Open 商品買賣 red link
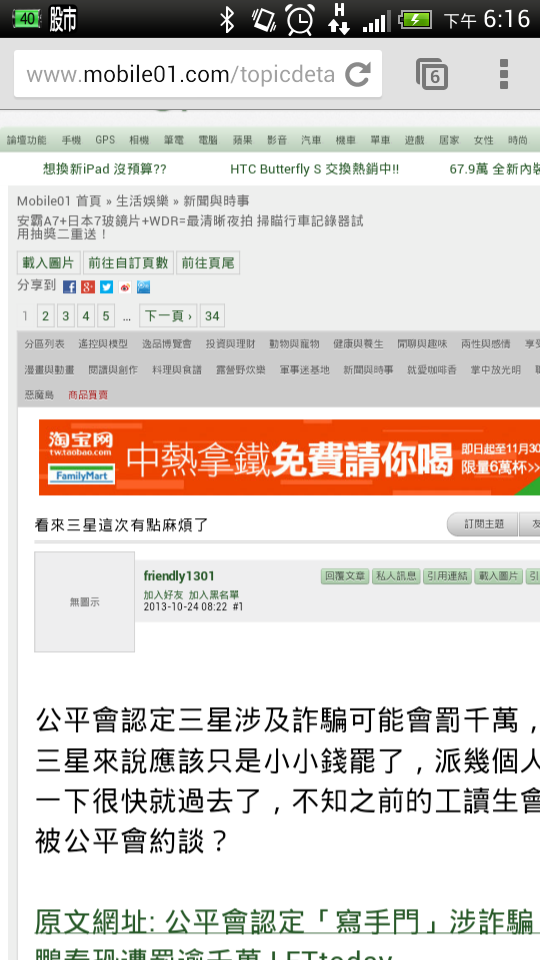Screen dimensions: 540x960 tap(88, 395)
